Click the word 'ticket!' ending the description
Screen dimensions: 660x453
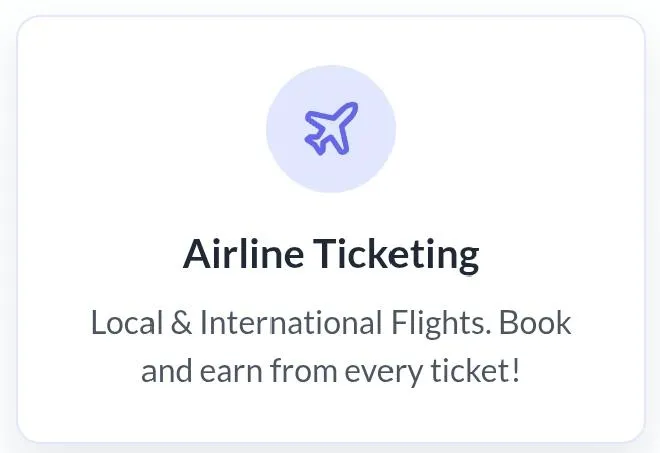coord(475,370)
